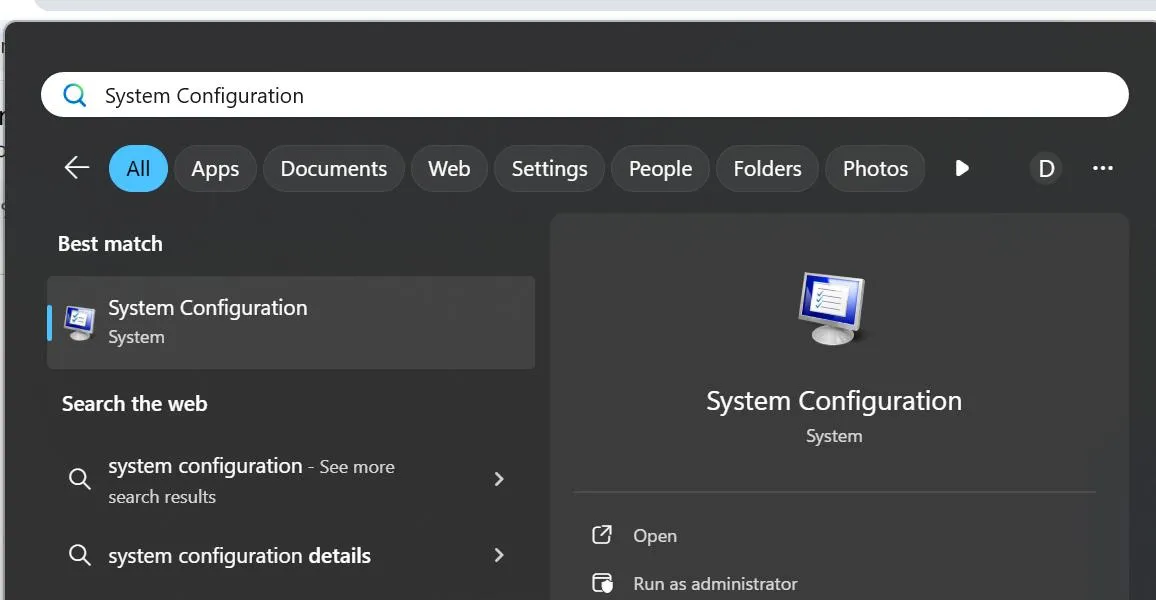Click the Search the web heading
Image resolution: width=1156 pixels, height=600 pixels.
[135, 404]
